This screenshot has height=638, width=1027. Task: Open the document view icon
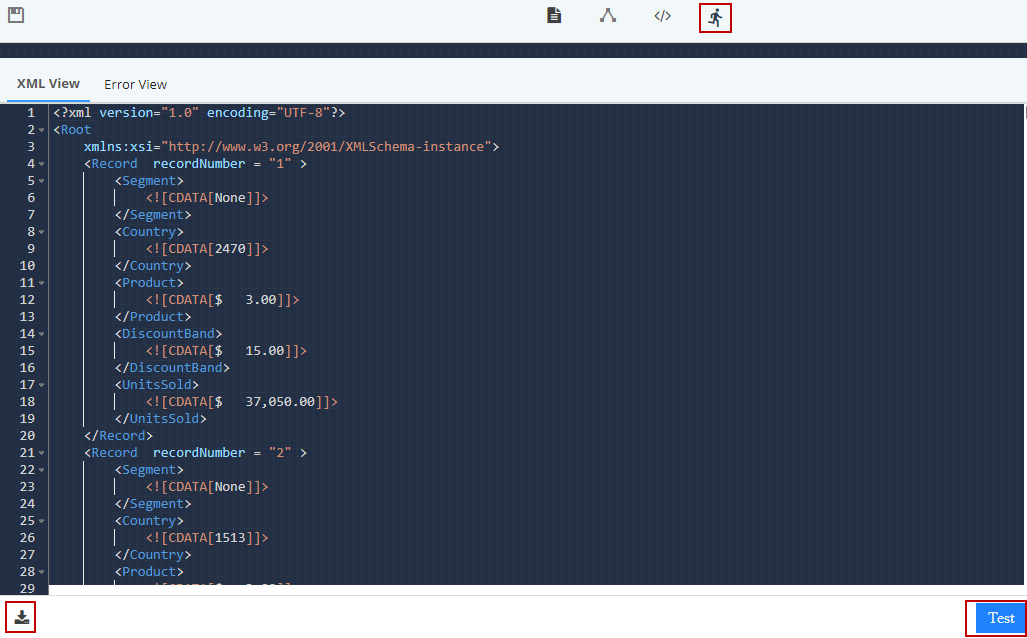[x=554, y=16]
